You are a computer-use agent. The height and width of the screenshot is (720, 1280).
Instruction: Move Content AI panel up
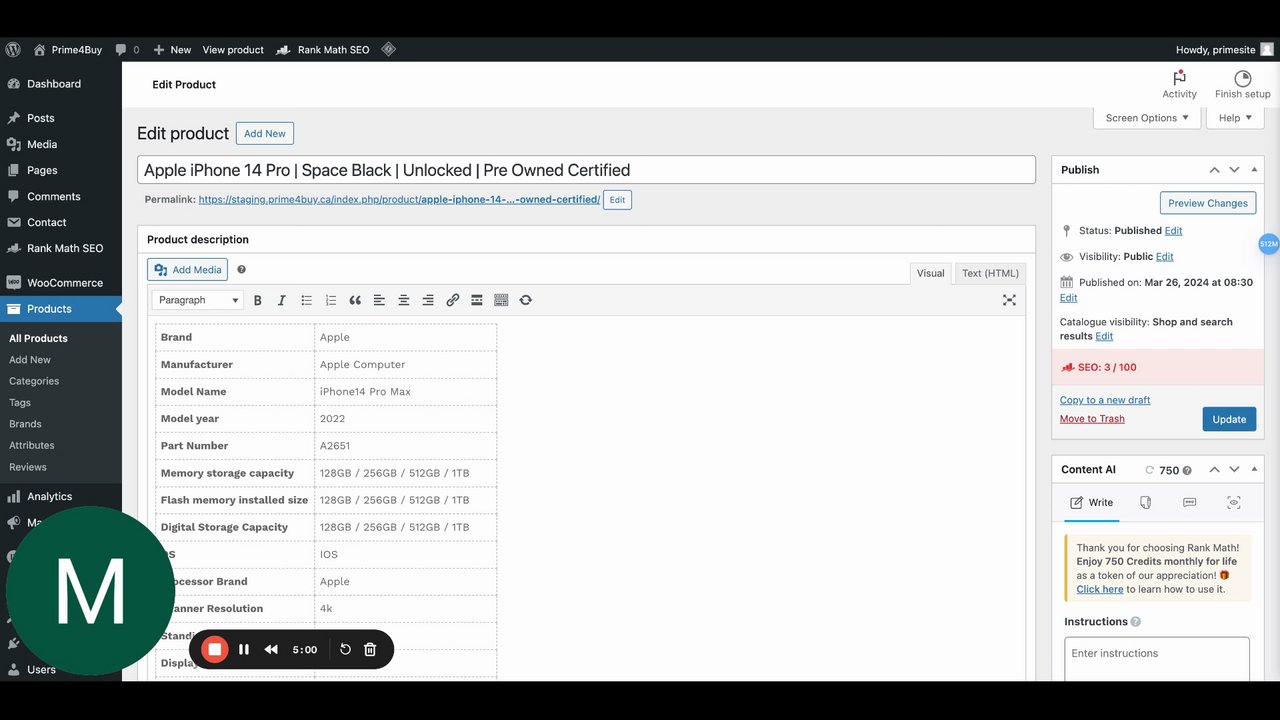(1214, 470)
